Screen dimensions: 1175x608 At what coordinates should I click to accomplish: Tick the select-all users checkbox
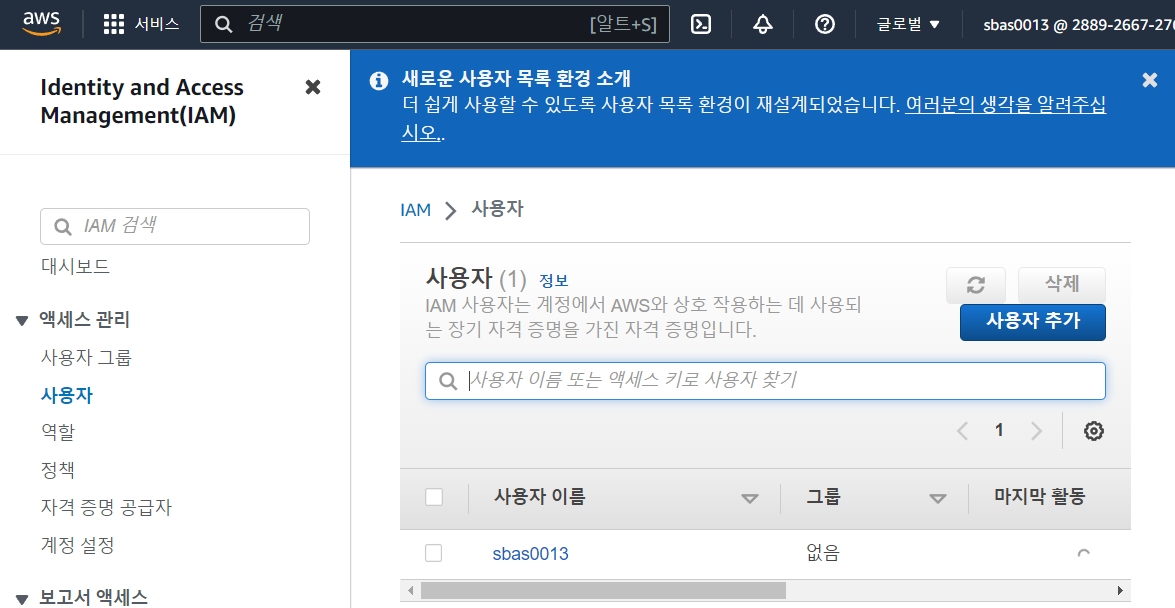pyautogui.click(x=434, y=497)
